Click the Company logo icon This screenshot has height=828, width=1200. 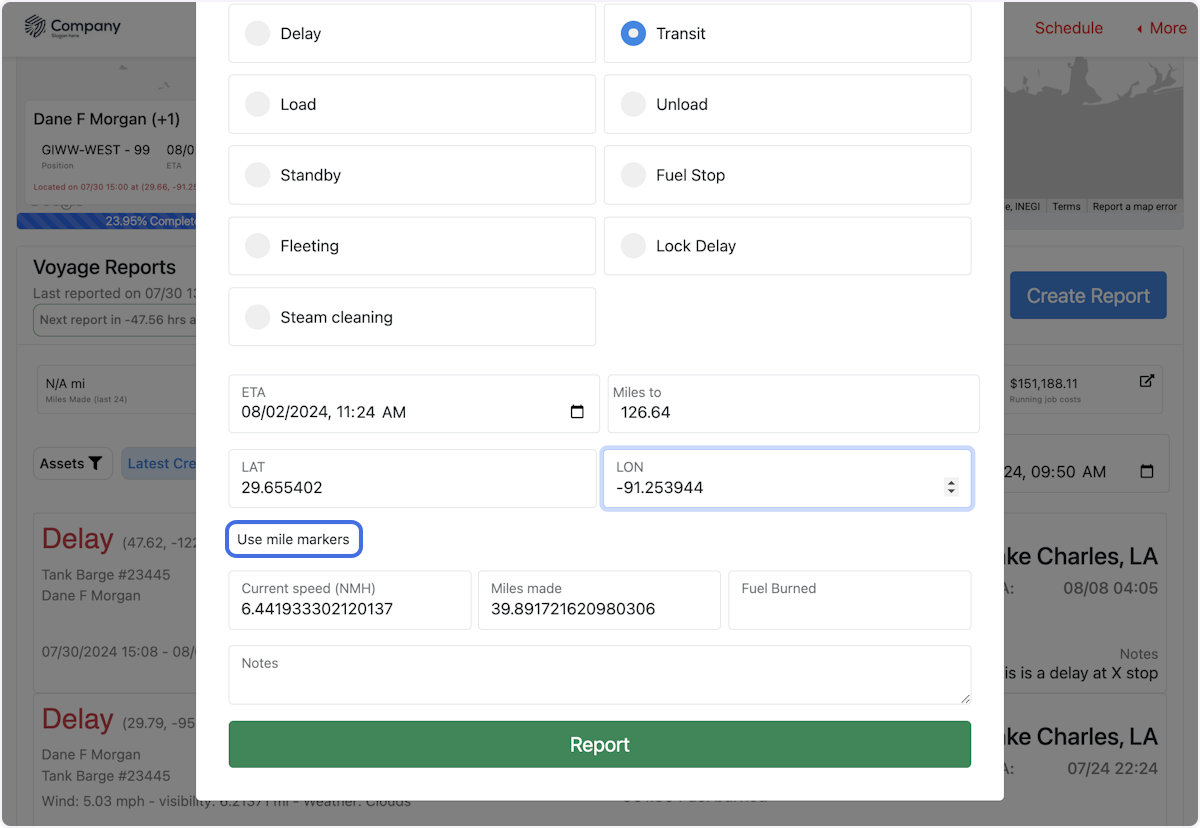(36, 27)
